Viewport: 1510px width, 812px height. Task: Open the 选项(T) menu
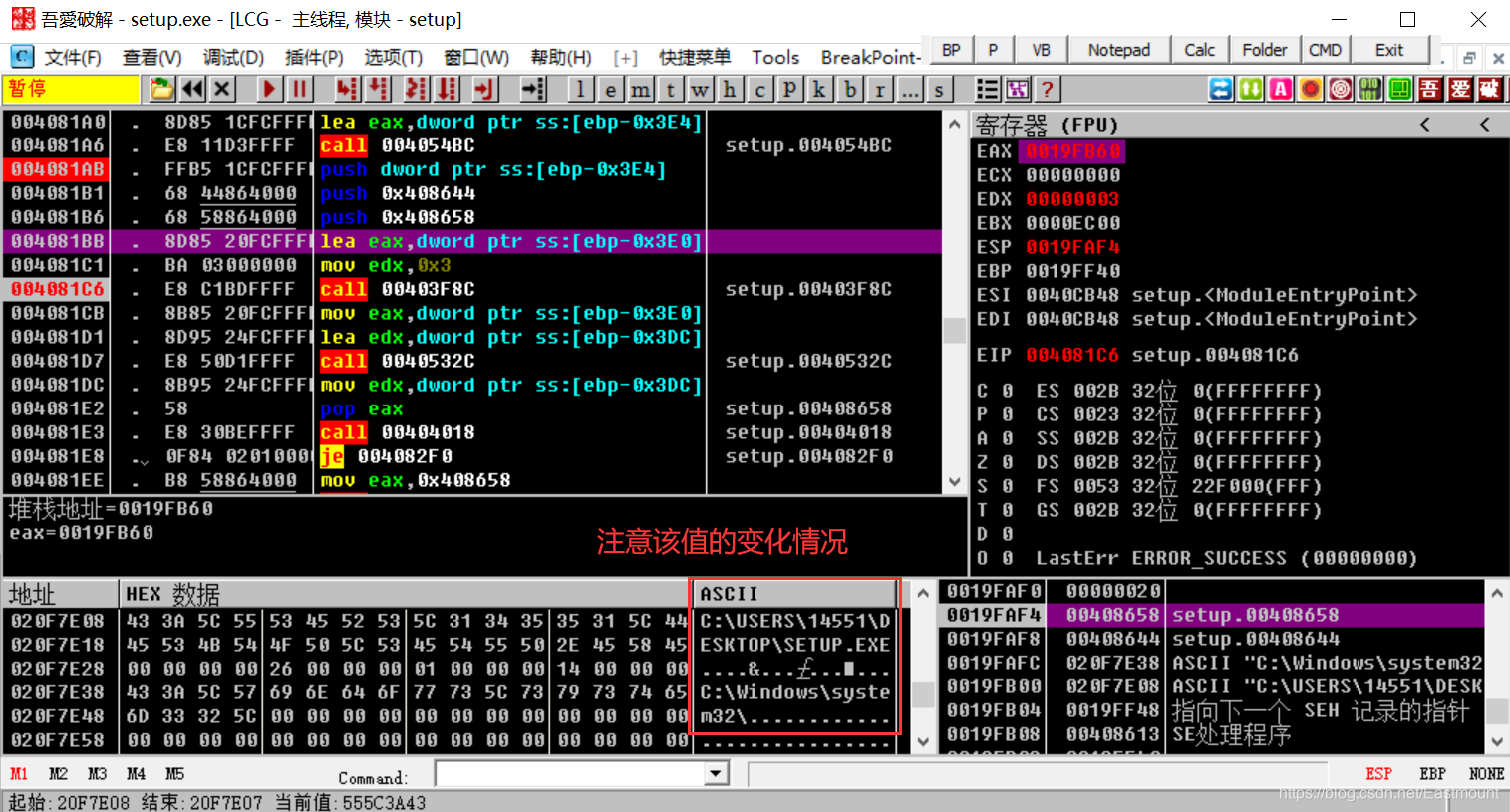coord(394,57)
